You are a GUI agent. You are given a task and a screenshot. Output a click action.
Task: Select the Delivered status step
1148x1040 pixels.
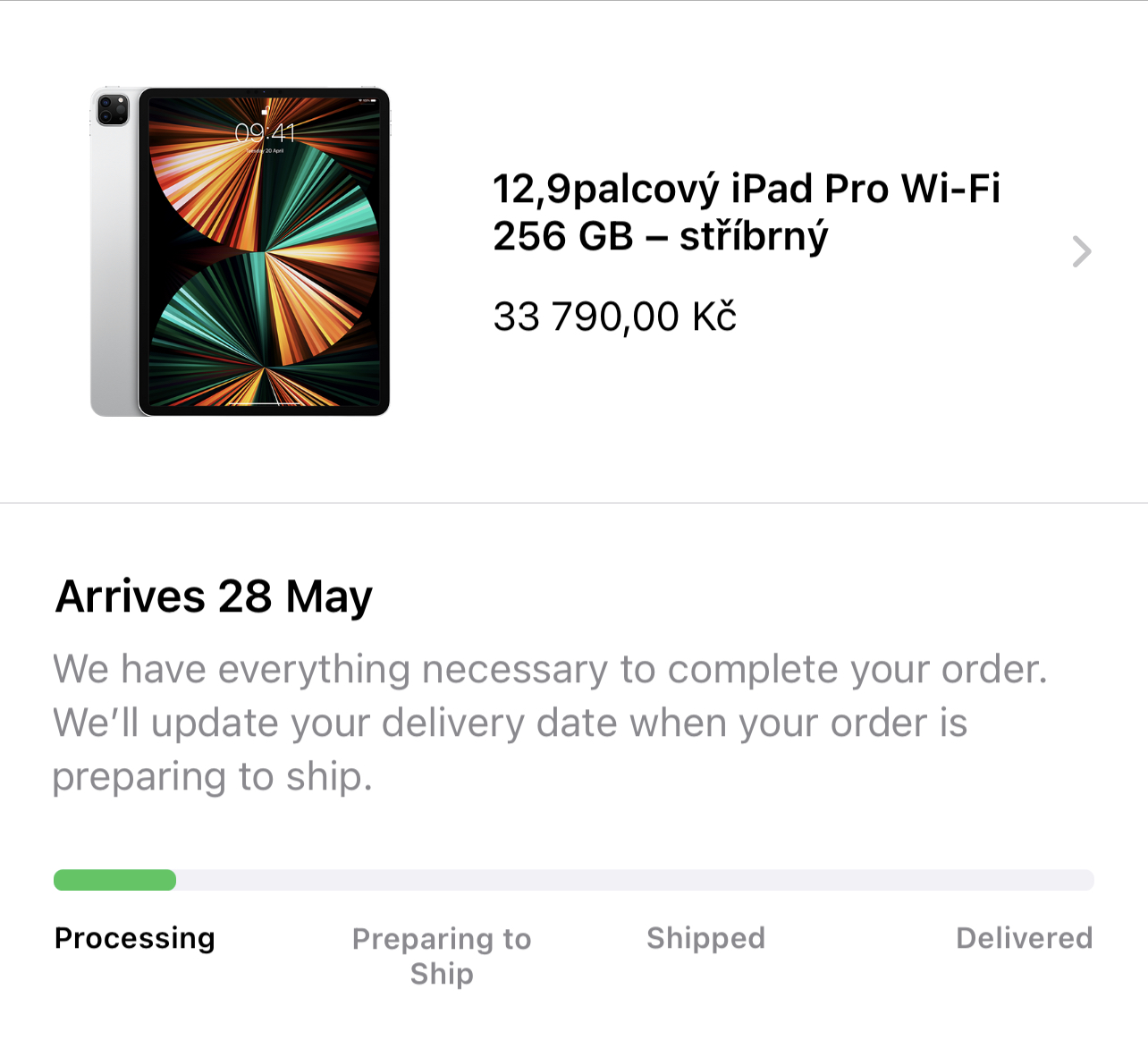1024,938
